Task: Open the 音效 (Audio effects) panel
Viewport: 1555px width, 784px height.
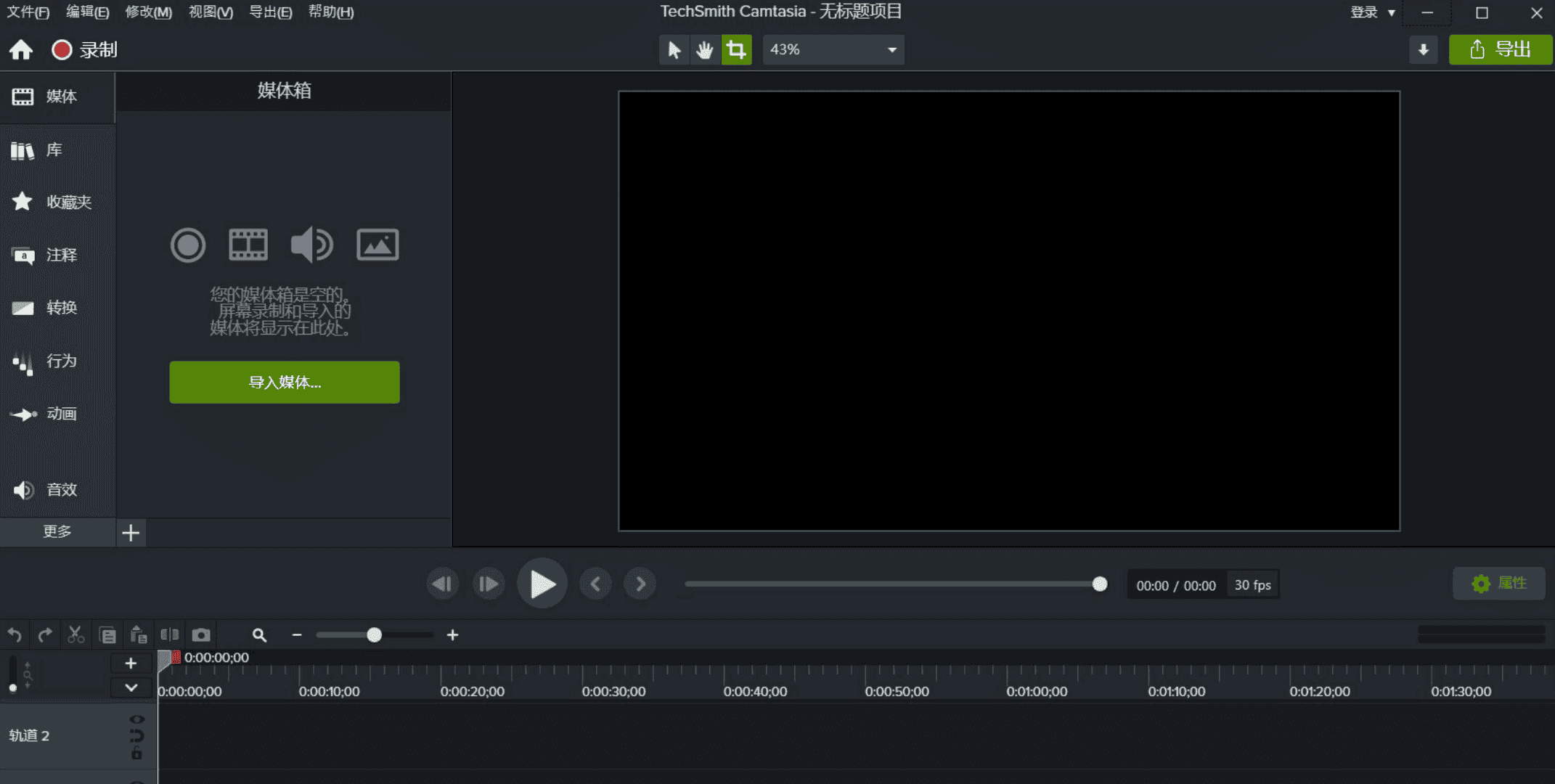Action: click(58, 489)
